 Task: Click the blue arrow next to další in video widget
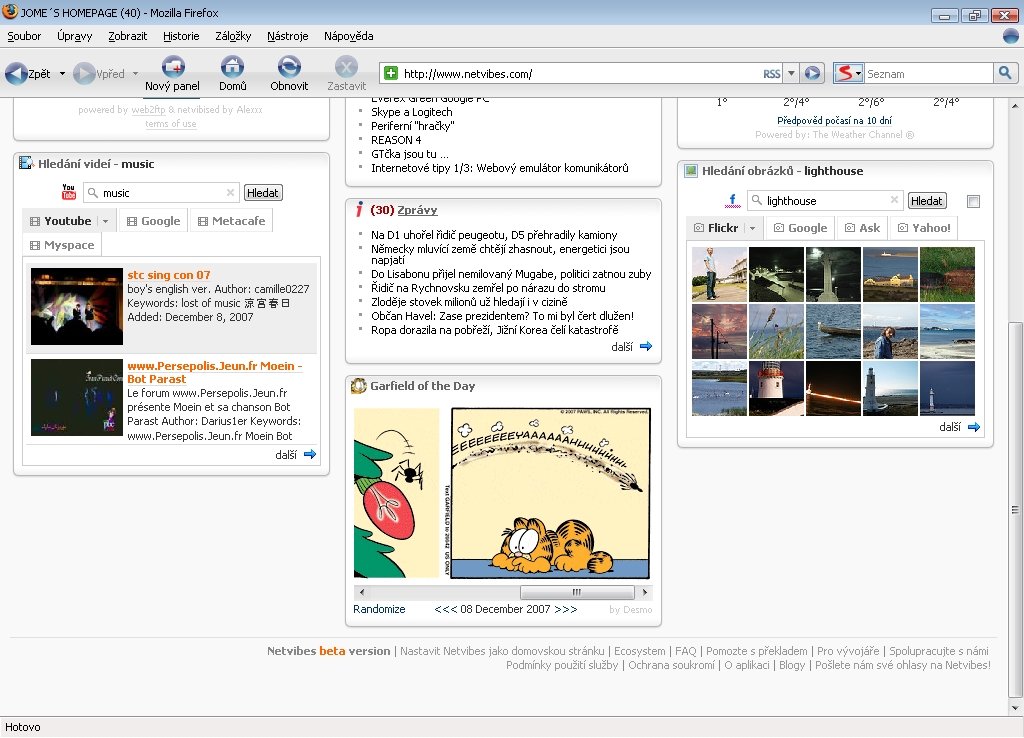310,455
